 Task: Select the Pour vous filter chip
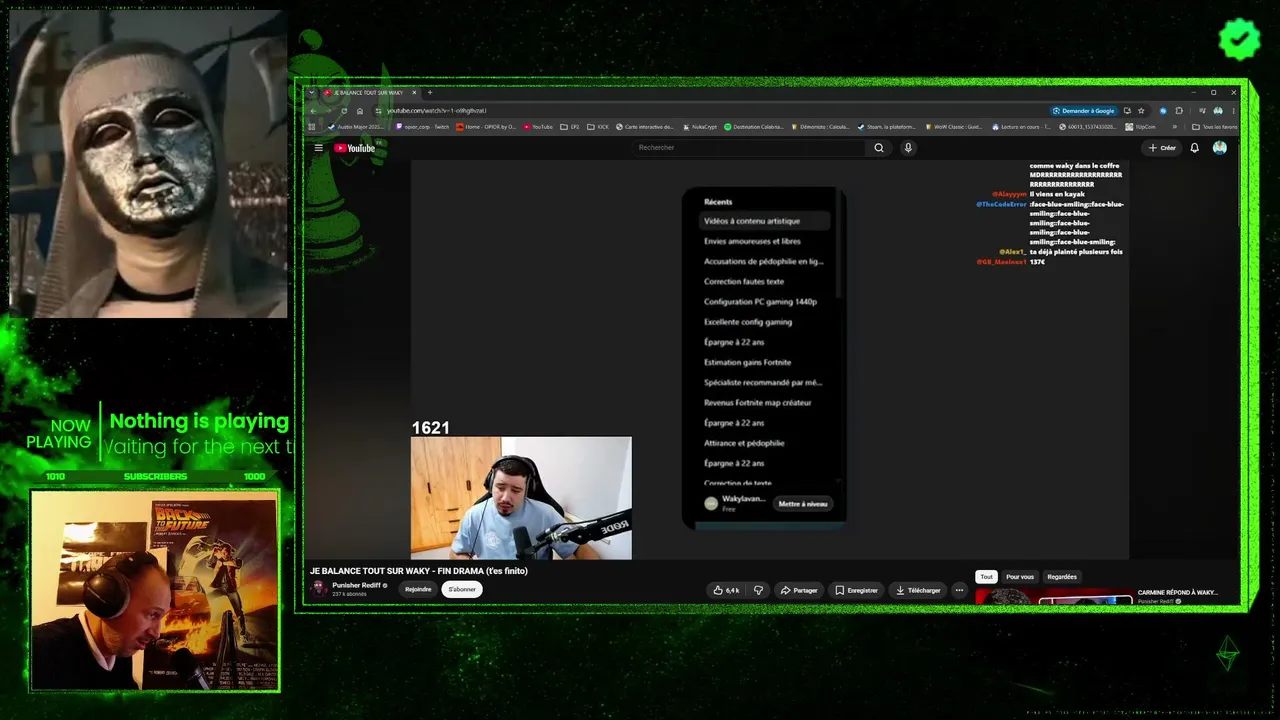point(1020,577)
